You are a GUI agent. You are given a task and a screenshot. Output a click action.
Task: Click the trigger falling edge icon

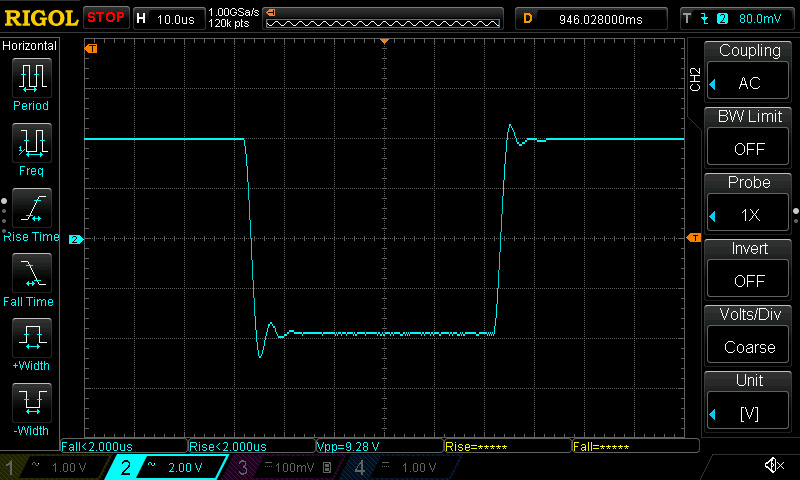[705, 19]
